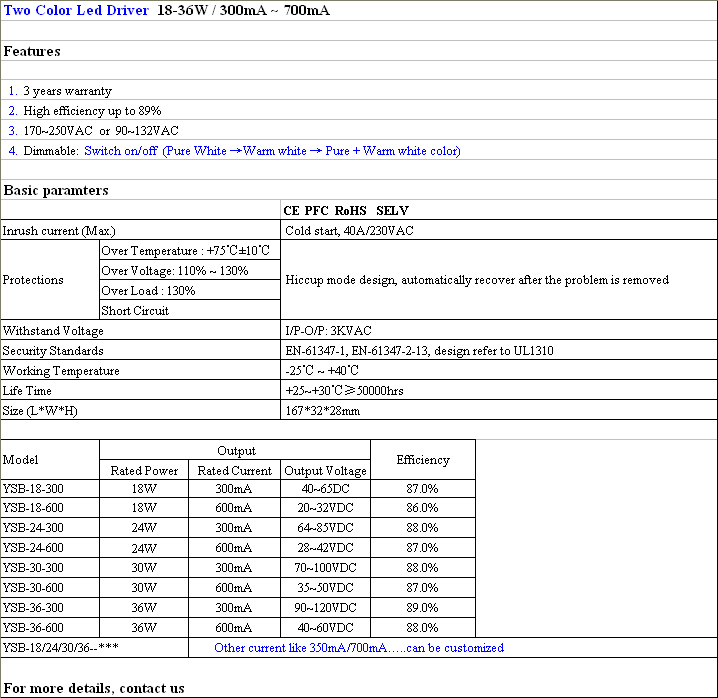This screenshot has height=698, width=718.
Task: Click the "CE PFC RoHS SELV" certifications cell
Action: point(346,211)
